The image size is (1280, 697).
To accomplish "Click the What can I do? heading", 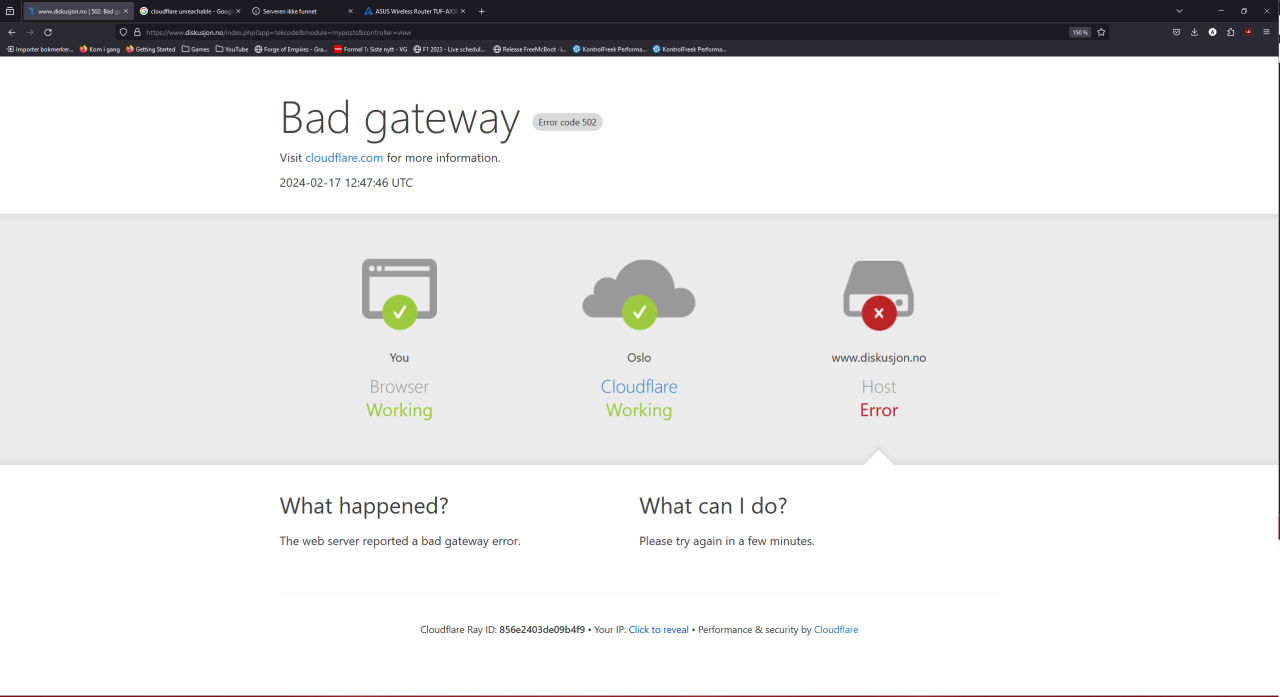I will (713, 506).
